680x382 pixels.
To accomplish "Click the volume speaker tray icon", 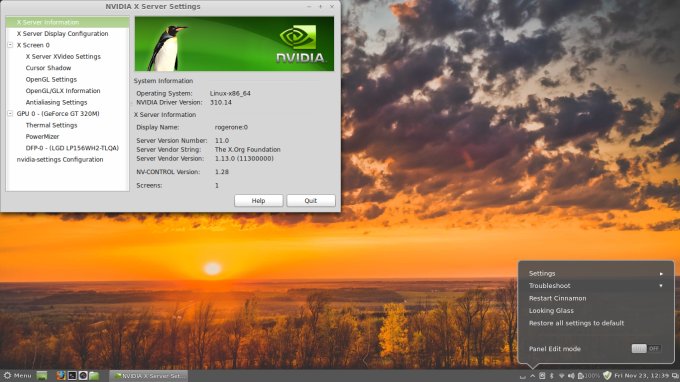I will coord(571,375).
